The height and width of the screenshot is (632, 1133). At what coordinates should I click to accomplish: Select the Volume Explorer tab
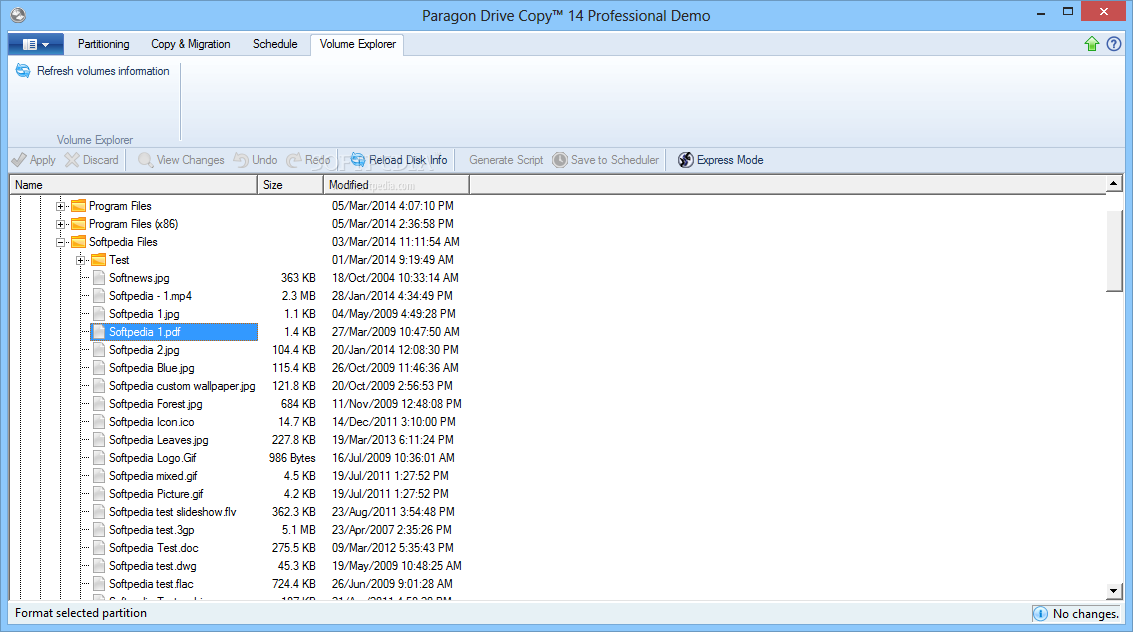358,44
